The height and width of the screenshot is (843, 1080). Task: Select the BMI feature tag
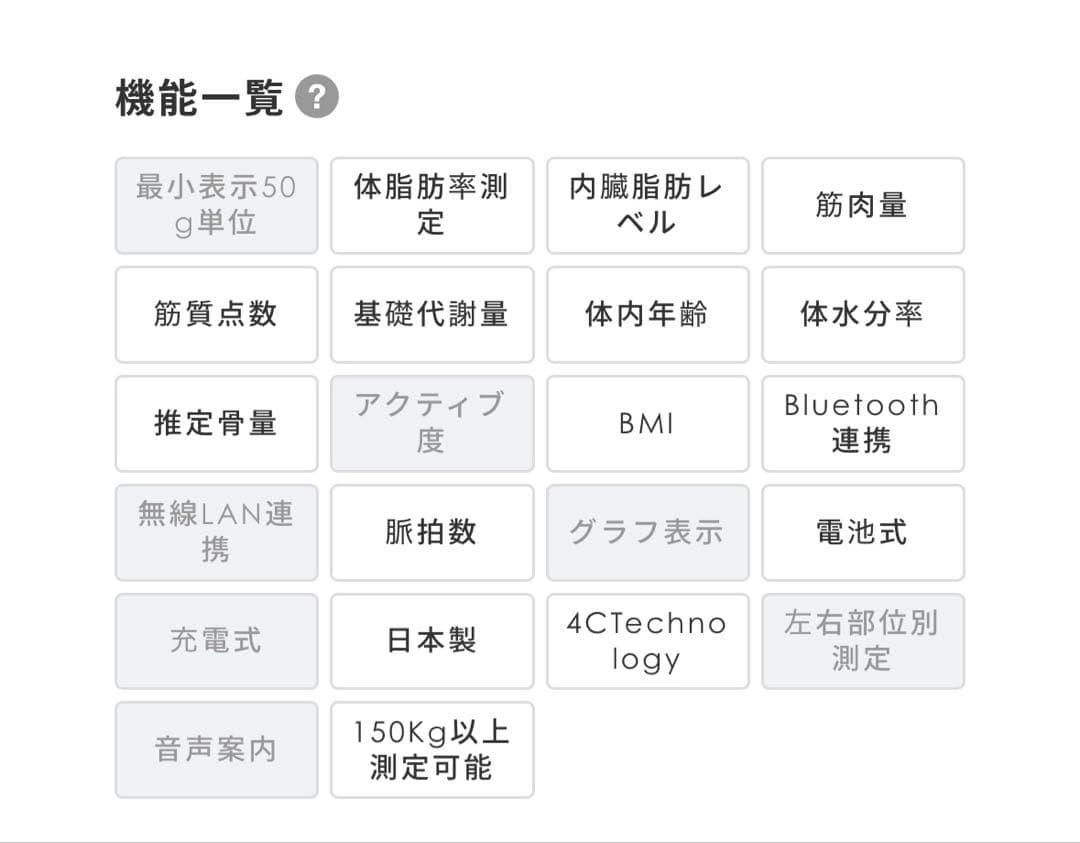tap(647, 424)
